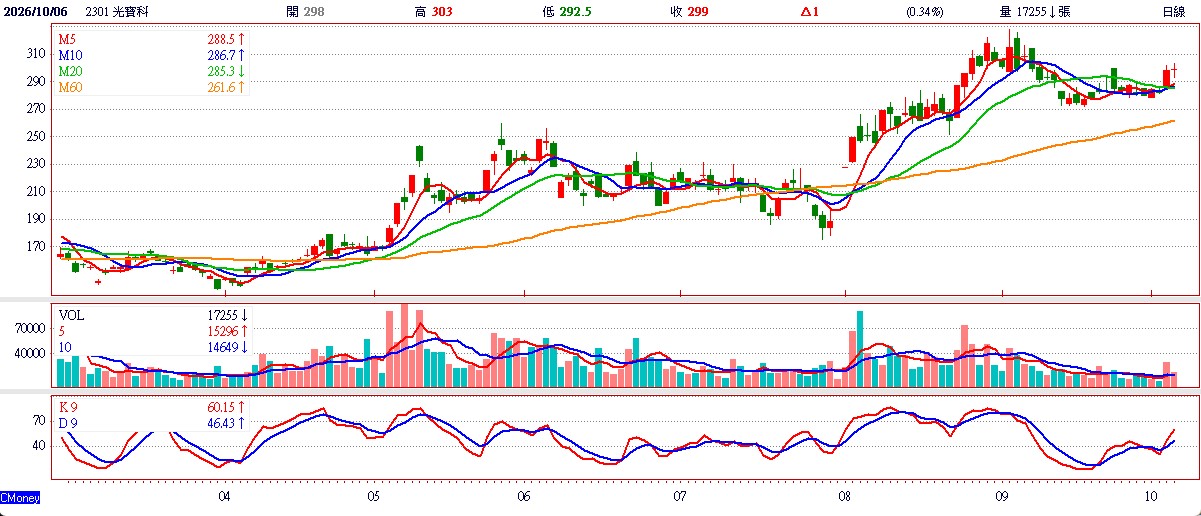This screenshot has height=516, width=1201.
Task: Select the M5 moving average legend
Action: [67, 38]
